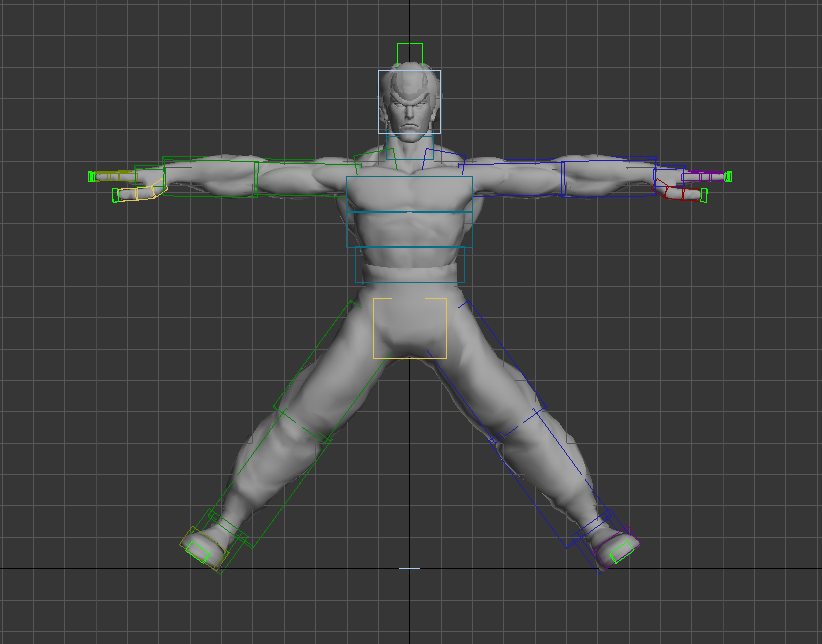
Task: Select the blue clavicle bone beside the neck
Action: click(444, 160)
